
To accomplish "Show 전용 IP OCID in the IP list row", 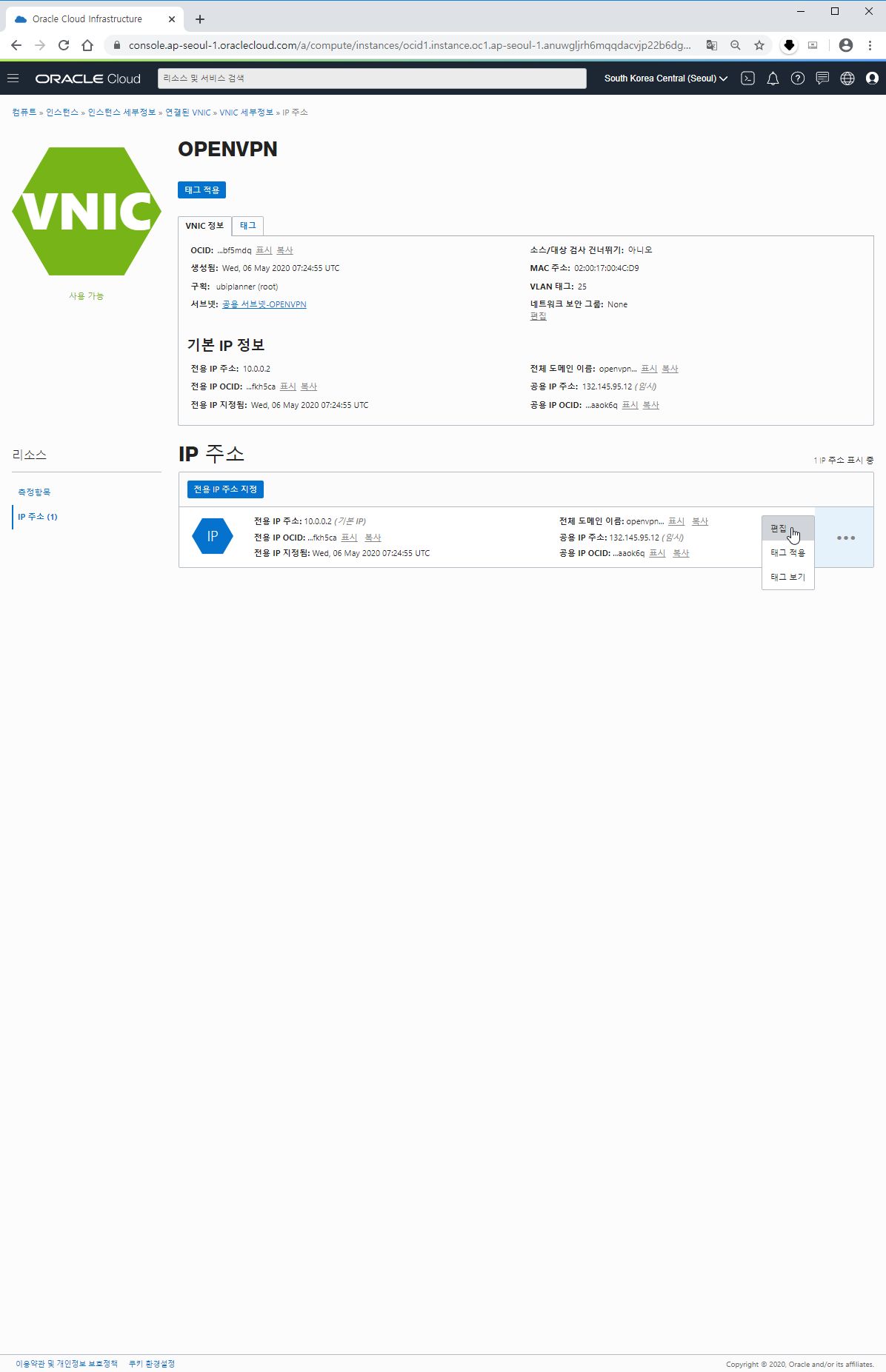I will 349,538.
